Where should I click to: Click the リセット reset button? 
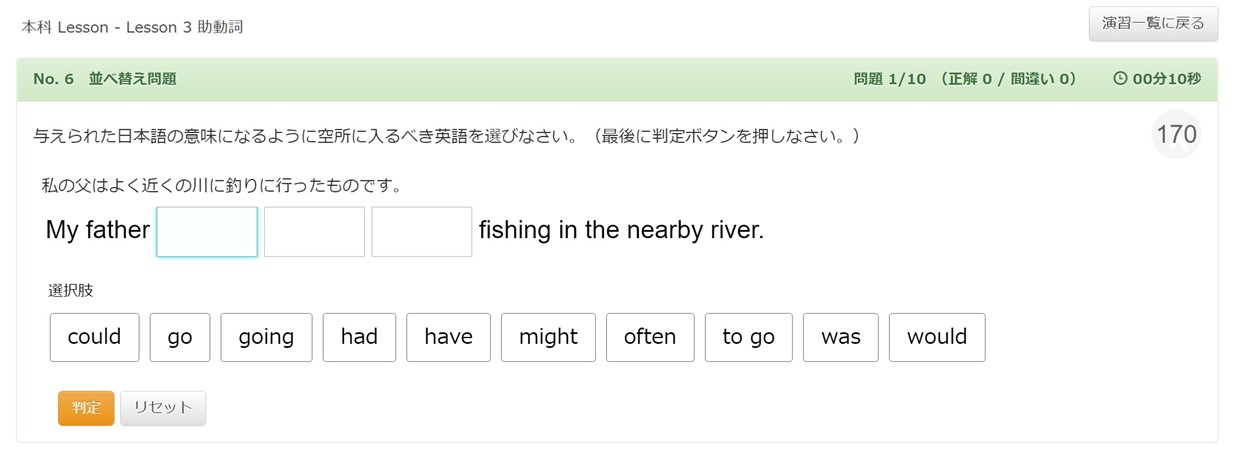click(x=163, y=408)
